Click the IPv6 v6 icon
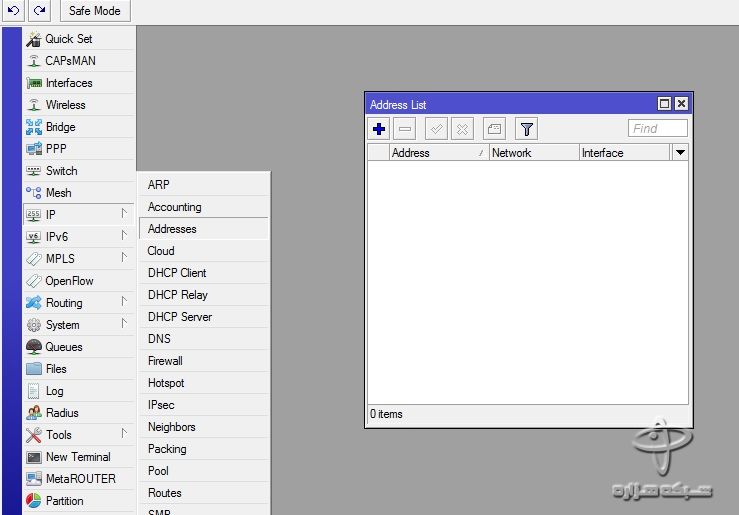Viewport: 739px width, 515px height. 33,237
